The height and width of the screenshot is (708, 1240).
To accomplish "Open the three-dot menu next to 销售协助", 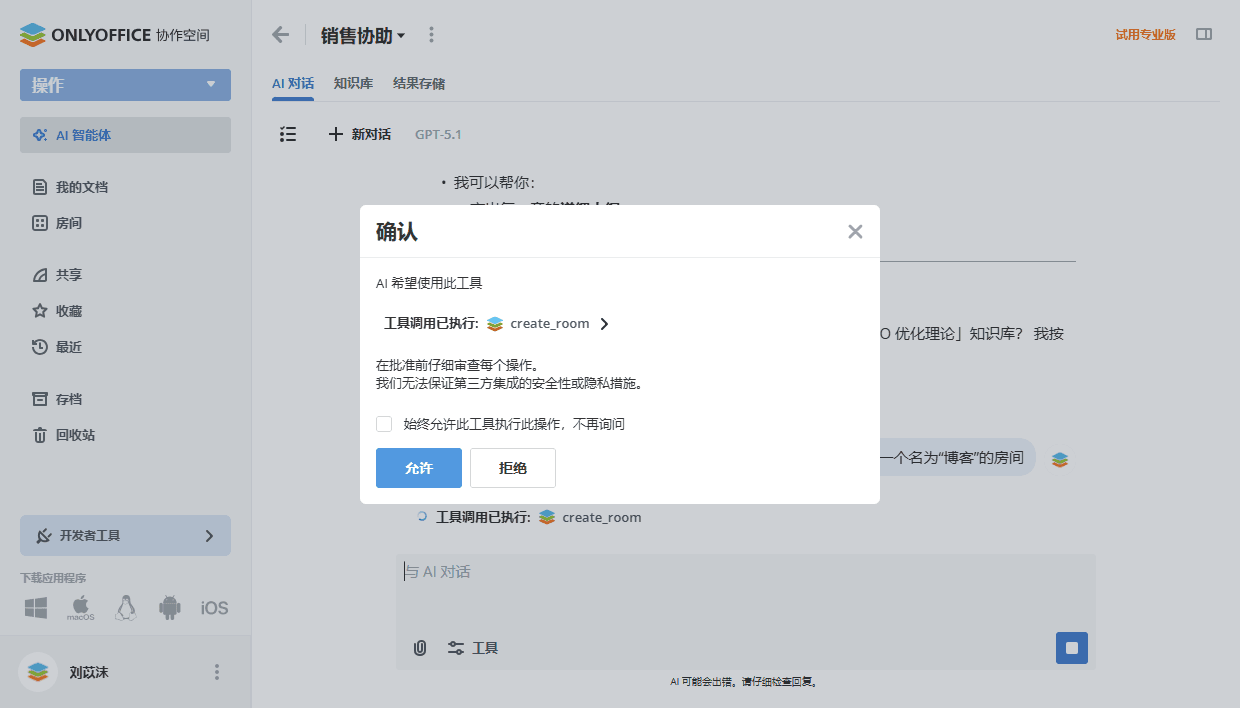I will click(431, 35).
